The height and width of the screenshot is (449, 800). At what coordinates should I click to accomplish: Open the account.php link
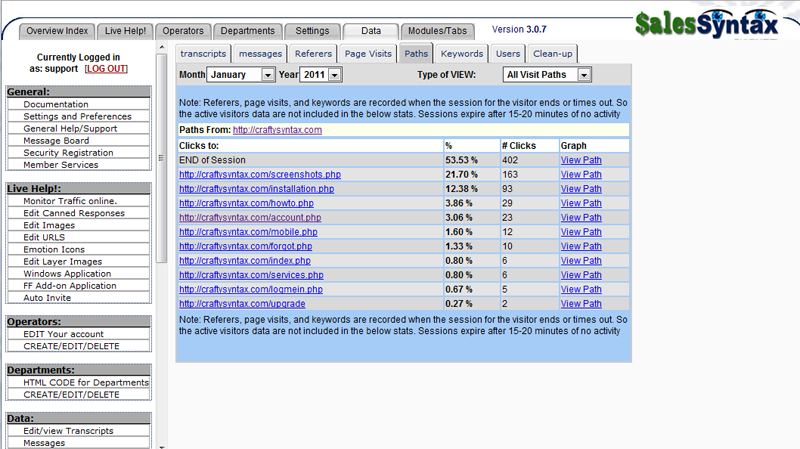pyautogui.click(x=250, y=217)
